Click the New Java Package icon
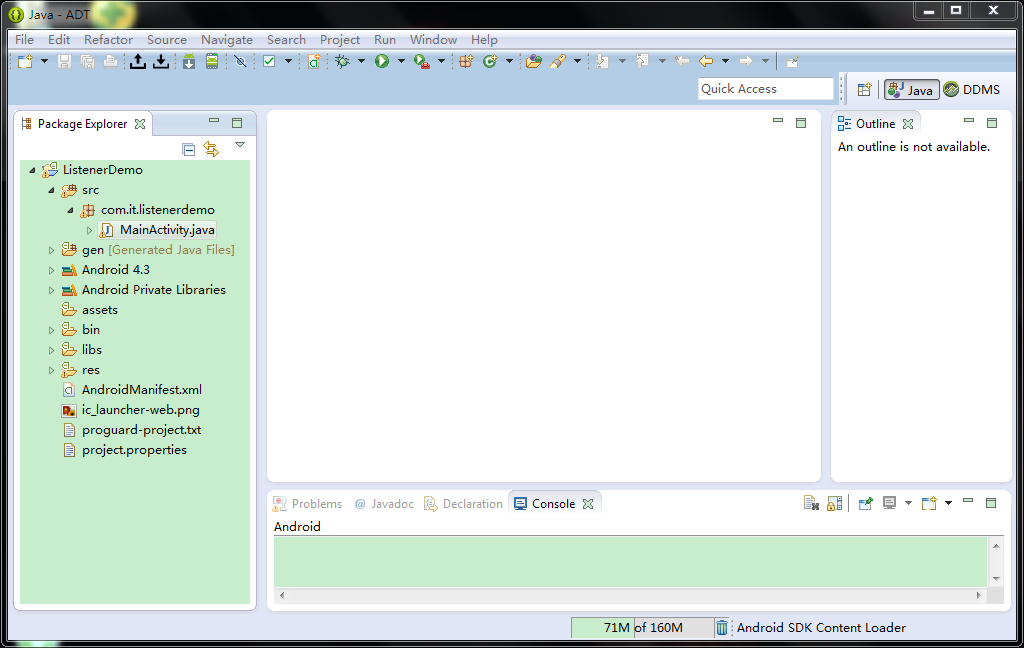 pos(466,61)
